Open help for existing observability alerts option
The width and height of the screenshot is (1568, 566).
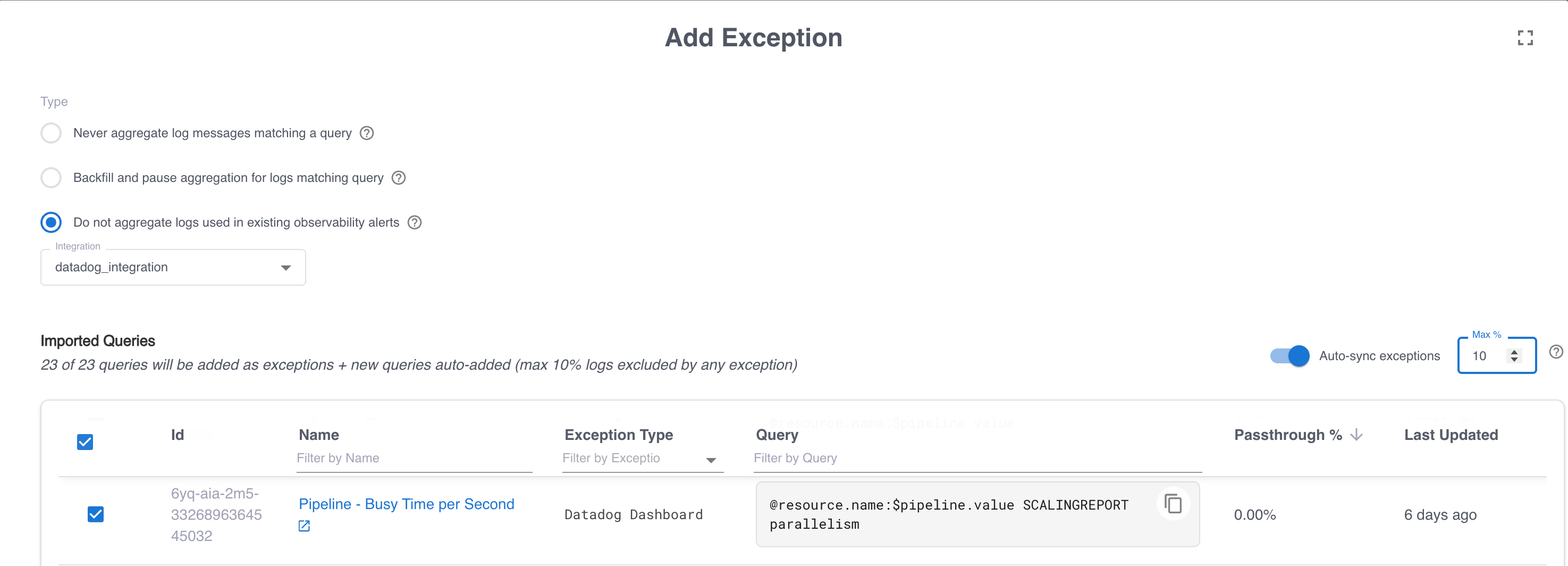click(x=415, y=222)
